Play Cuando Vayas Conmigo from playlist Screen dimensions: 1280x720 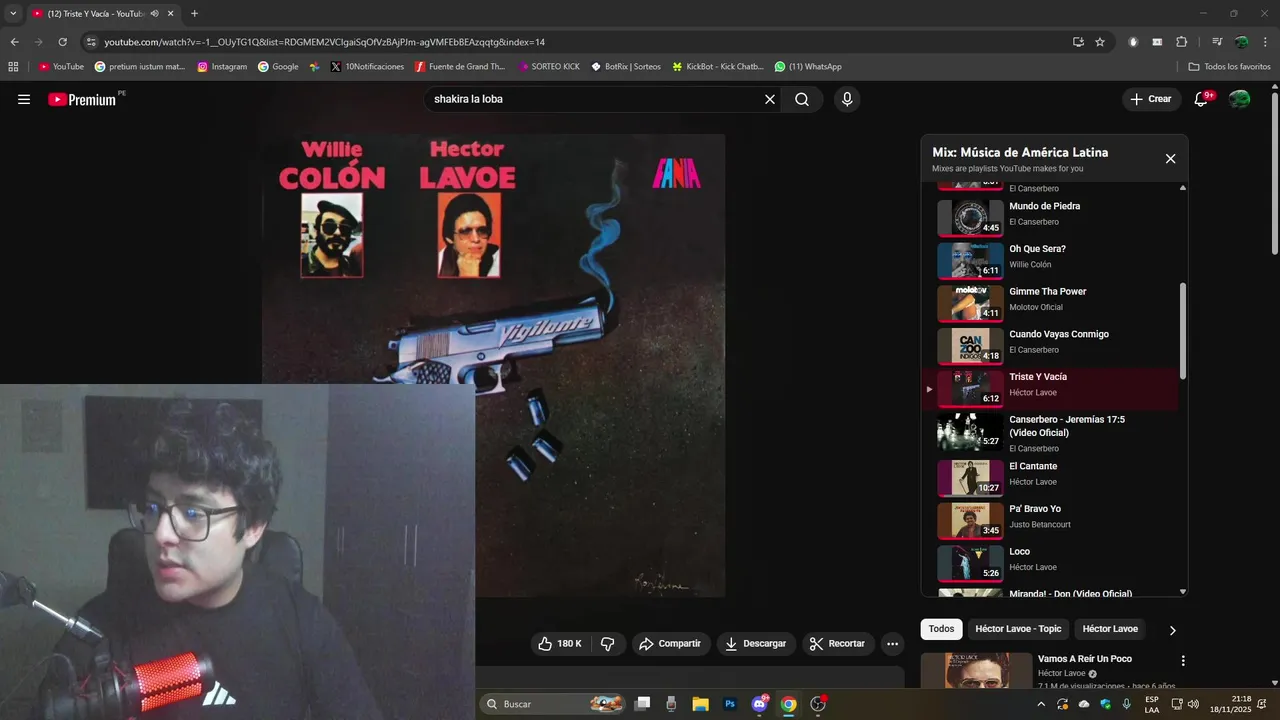[1050, 344]
